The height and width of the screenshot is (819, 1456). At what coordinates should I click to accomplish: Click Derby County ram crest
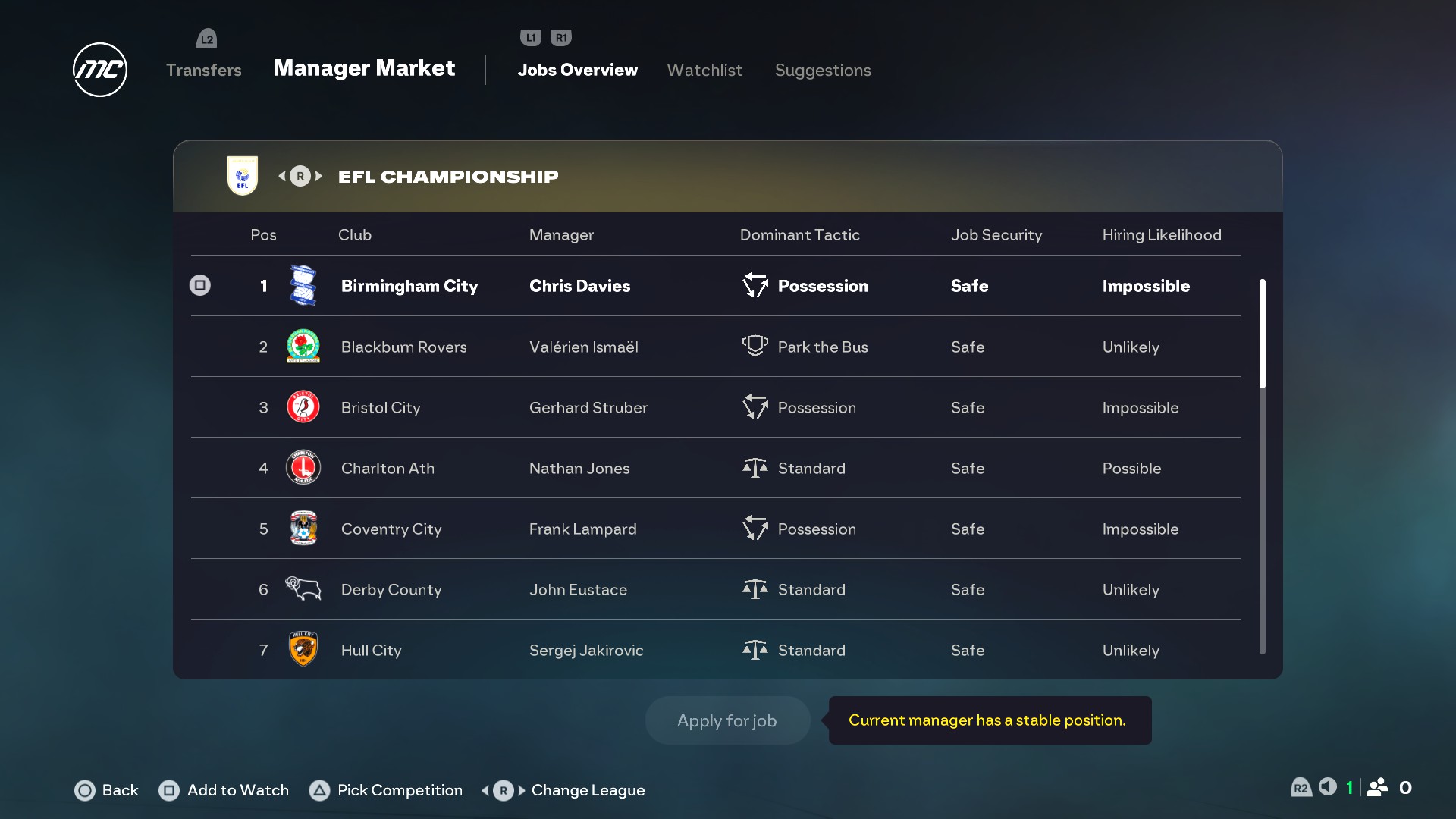click(x=303, y=588)
